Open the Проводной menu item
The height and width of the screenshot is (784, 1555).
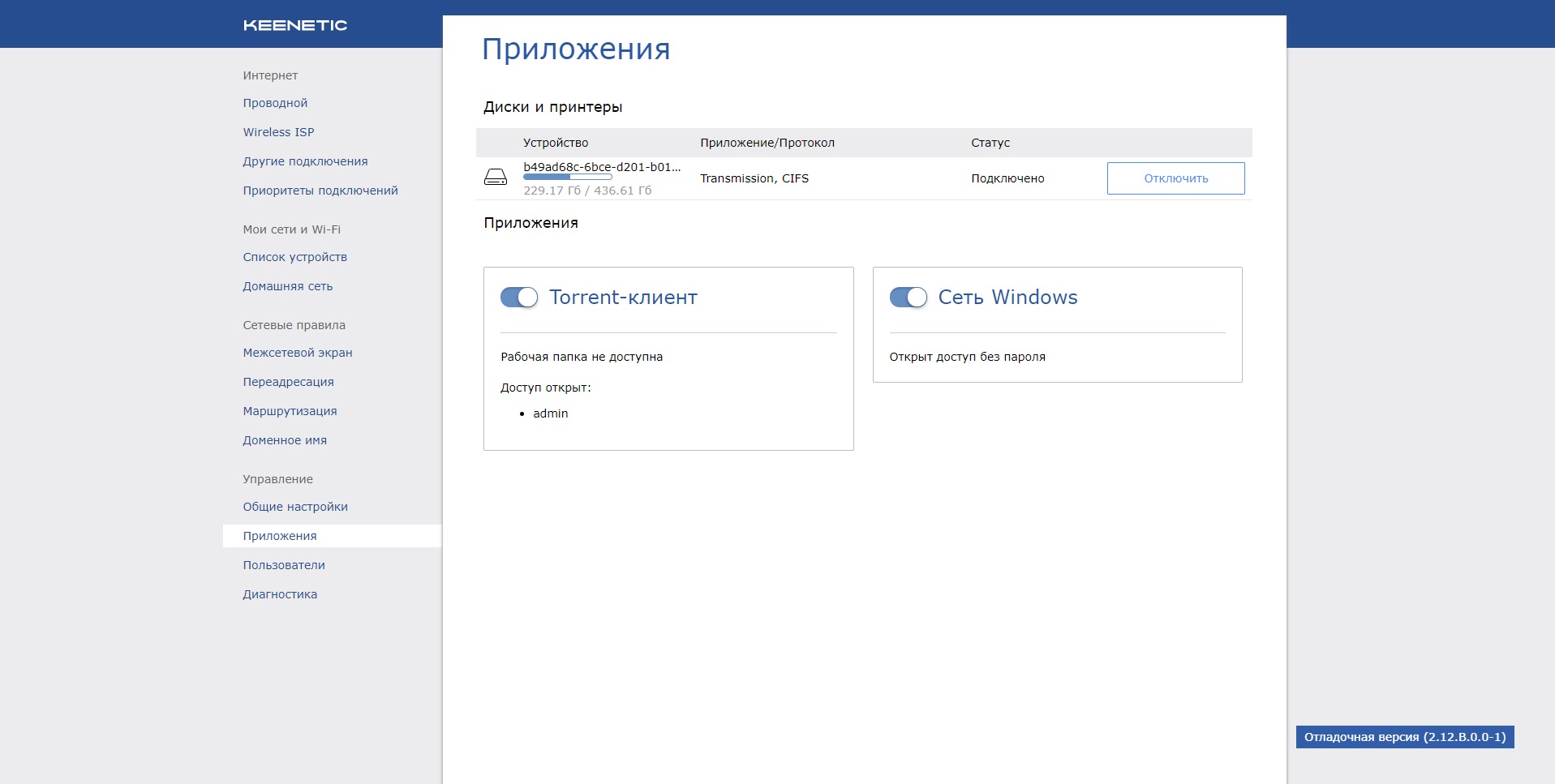275,103
